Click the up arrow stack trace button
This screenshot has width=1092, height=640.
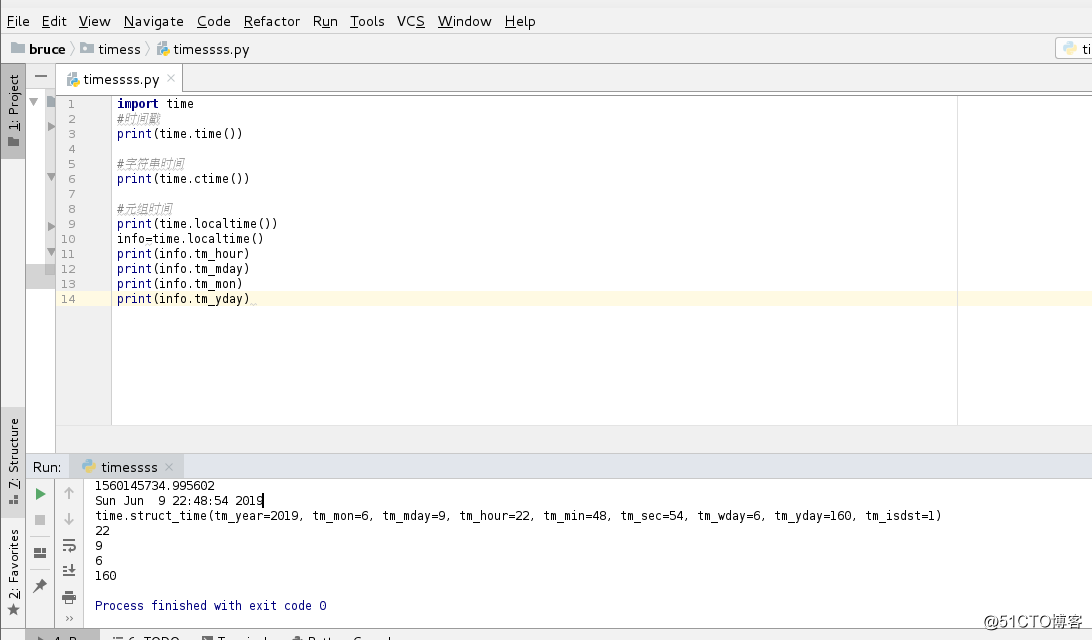tap(69, 493)
